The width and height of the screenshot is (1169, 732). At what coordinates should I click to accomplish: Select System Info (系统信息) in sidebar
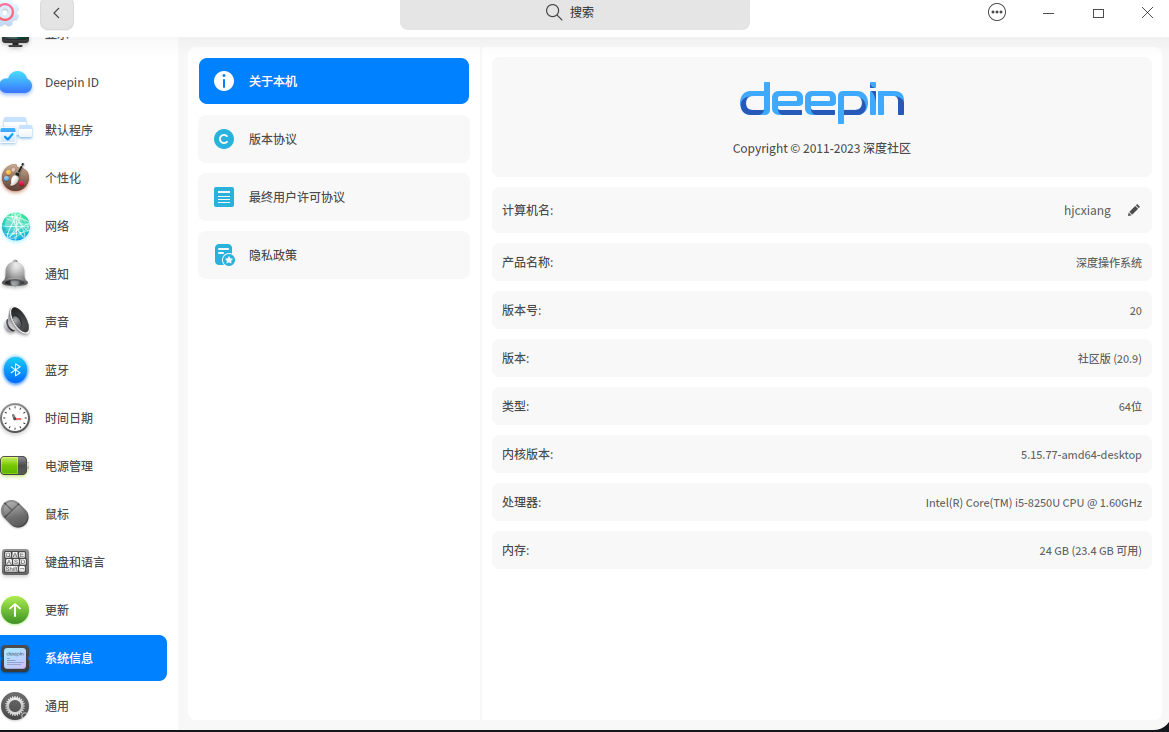pyautogui.click(x=84, y=658)
